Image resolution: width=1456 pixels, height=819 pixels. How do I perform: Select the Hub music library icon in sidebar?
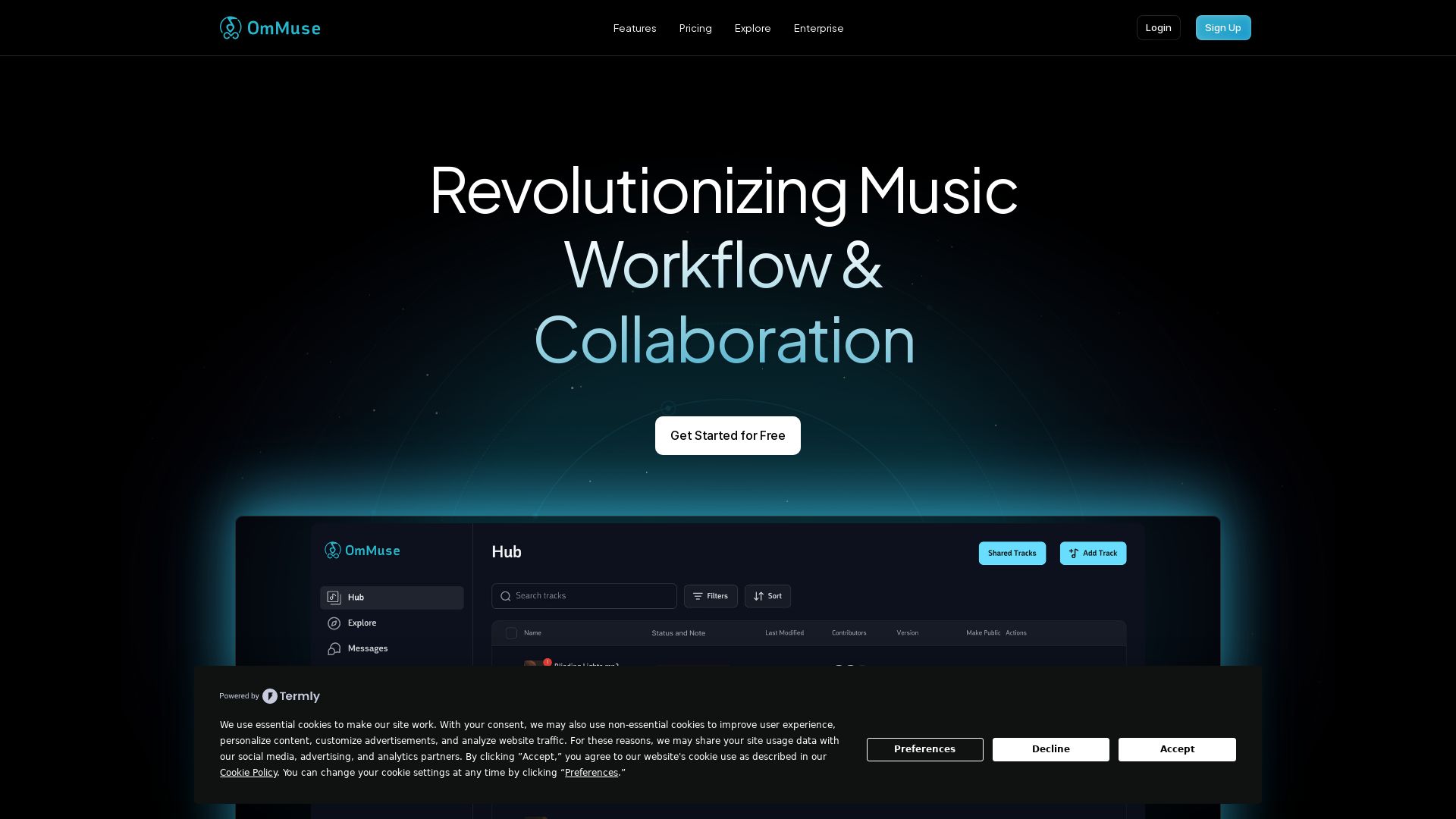point(334,598)
